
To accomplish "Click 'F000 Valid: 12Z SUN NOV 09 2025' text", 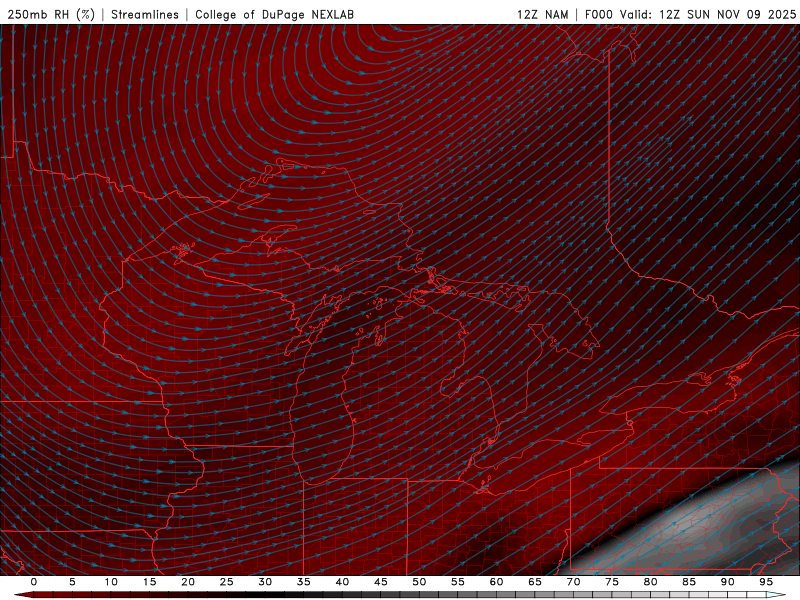I will click(690, 14).
